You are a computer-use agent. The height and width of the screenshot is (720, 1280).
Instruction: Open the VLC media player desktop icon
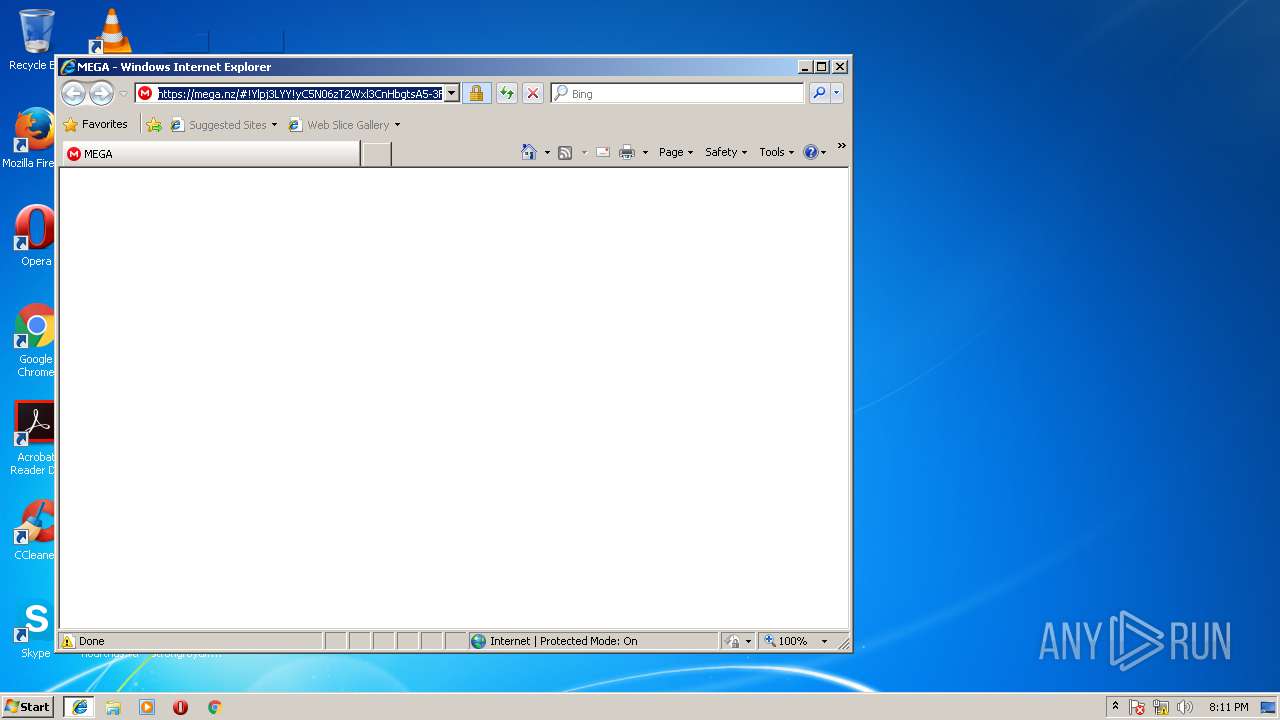(110, 30)
